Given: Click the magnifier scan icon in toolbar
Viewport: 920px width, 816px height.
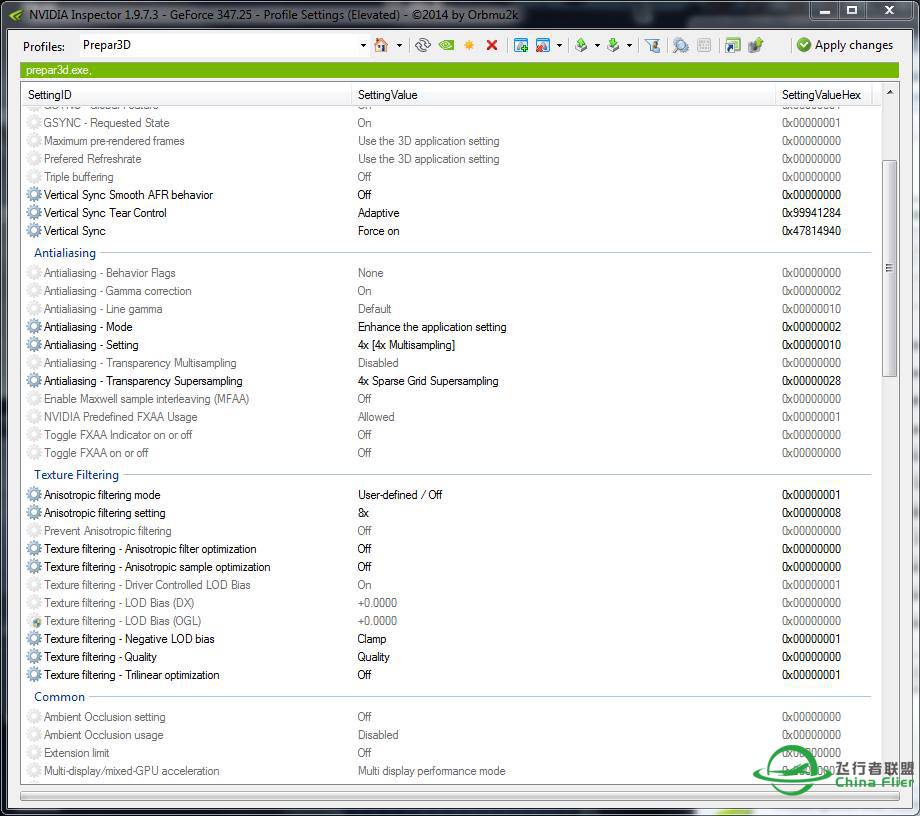Looking at the screenshot, I should (x=680, y=45).
